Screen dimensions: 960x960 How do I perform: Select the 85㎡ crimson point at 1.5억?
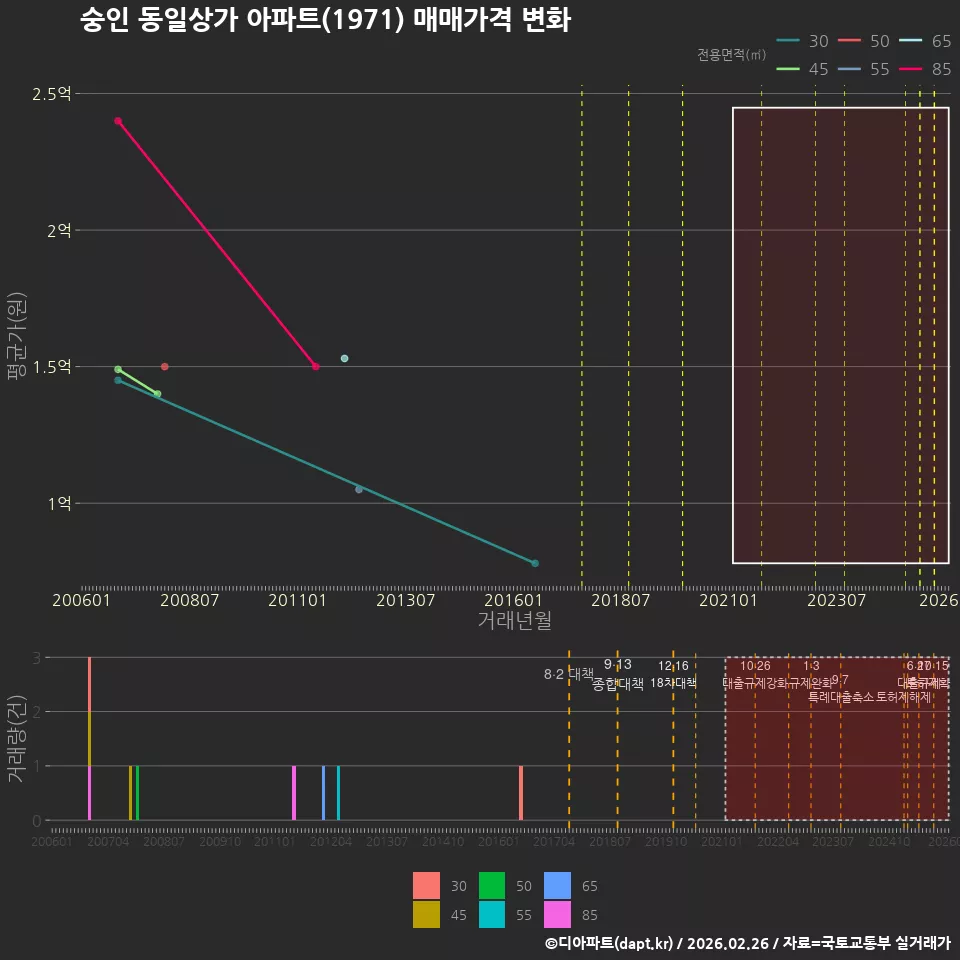(x=315, y=367)
